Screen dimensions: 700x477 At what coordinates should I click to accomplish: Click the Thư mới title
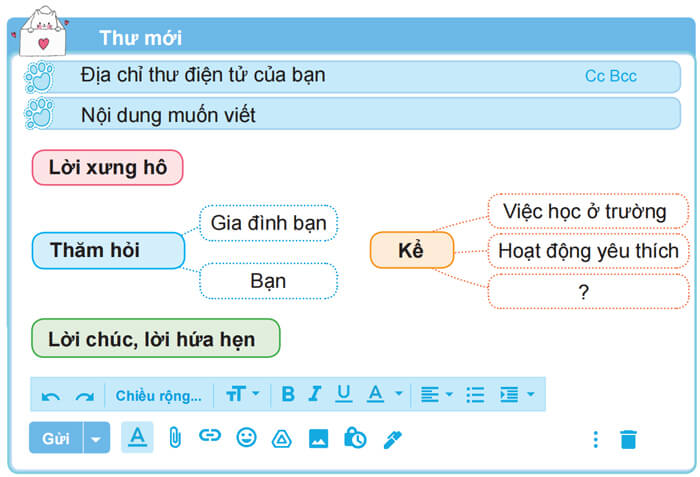[x=141, y=38]
